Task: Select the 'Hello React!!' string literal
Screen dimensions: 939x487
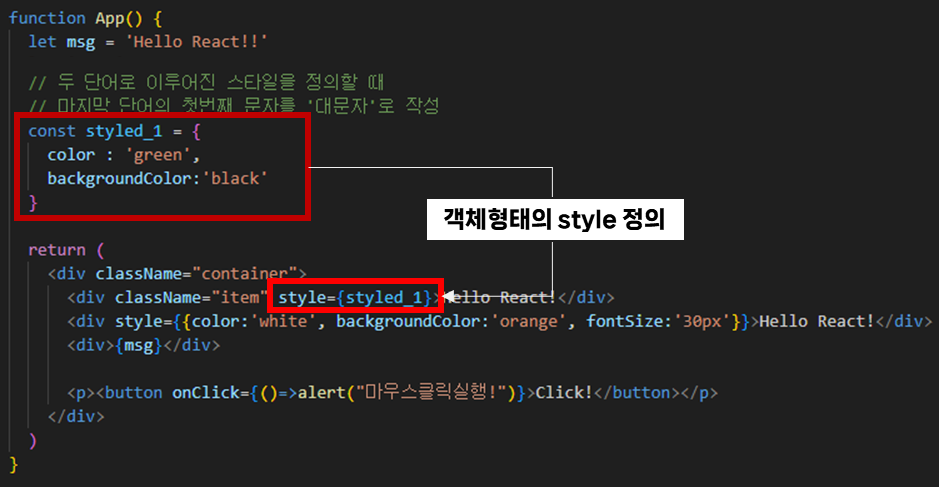Action: pos(195,42)
